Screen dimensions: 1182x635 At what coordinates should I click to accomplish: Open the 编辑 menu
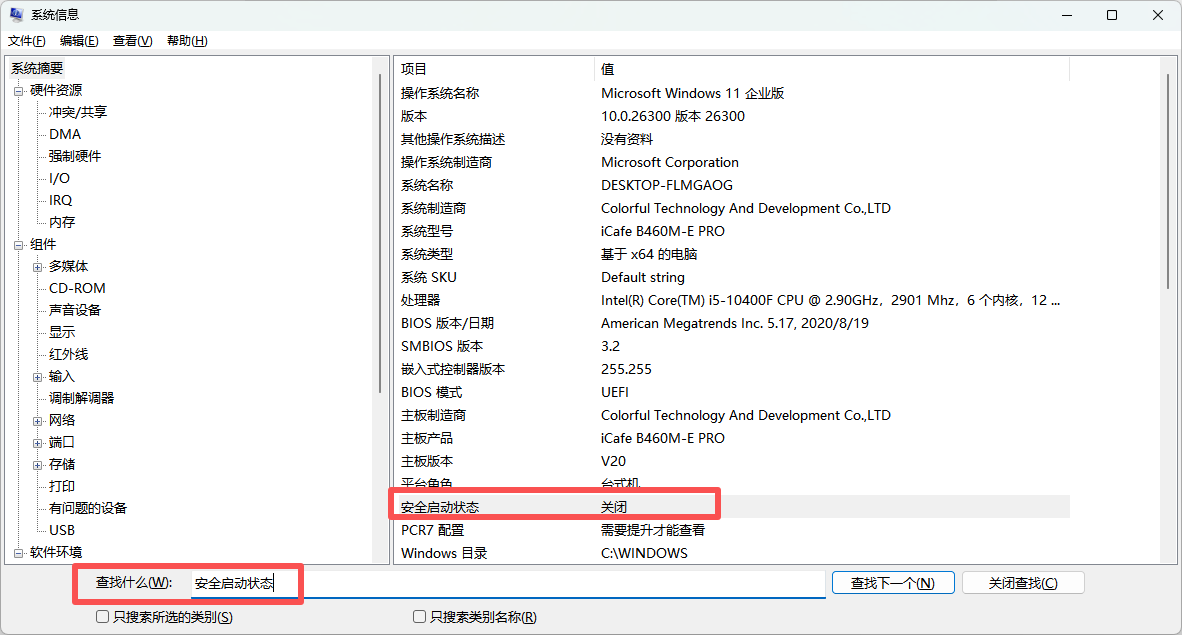79,41
